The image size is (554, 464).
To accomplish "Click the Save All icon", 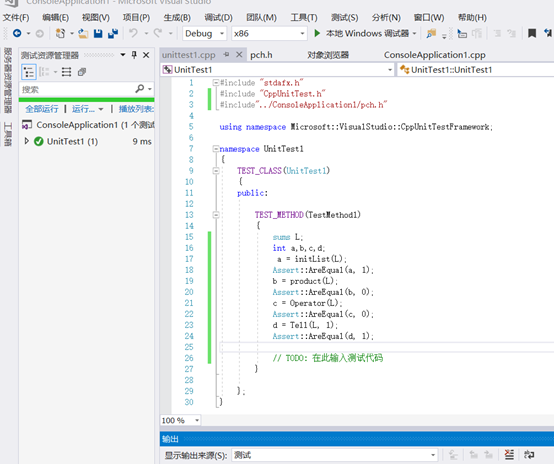I will [113, 34].
